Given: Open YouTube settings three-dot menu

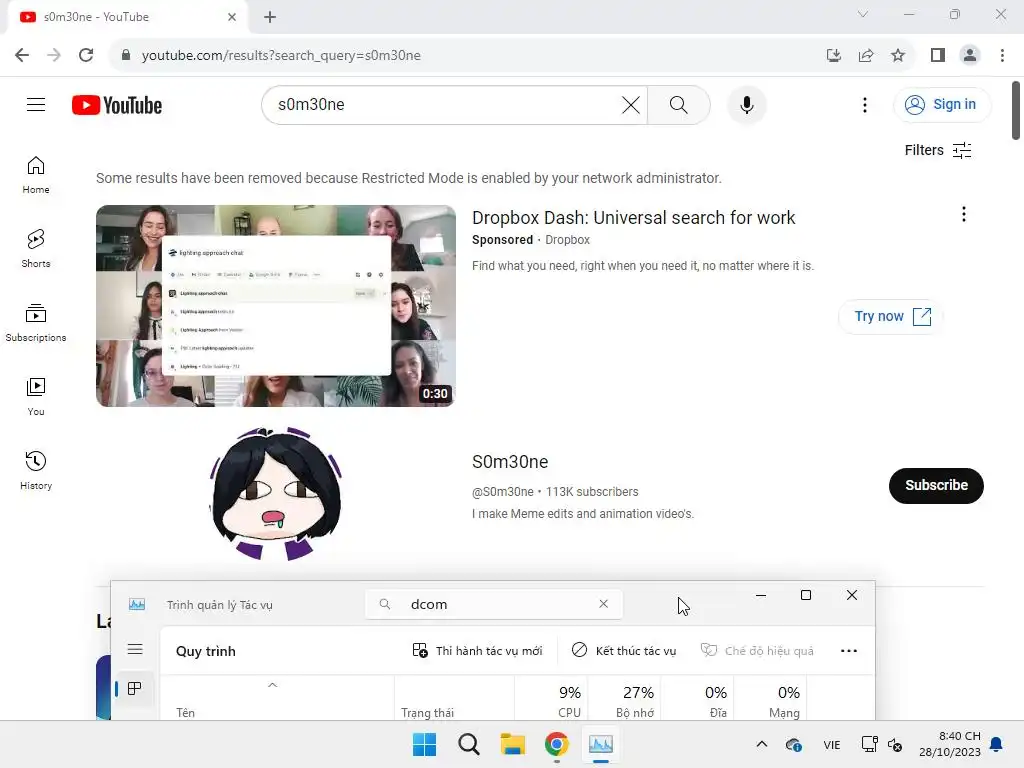Looking at the screenshot, I should [x=865, y=105].
